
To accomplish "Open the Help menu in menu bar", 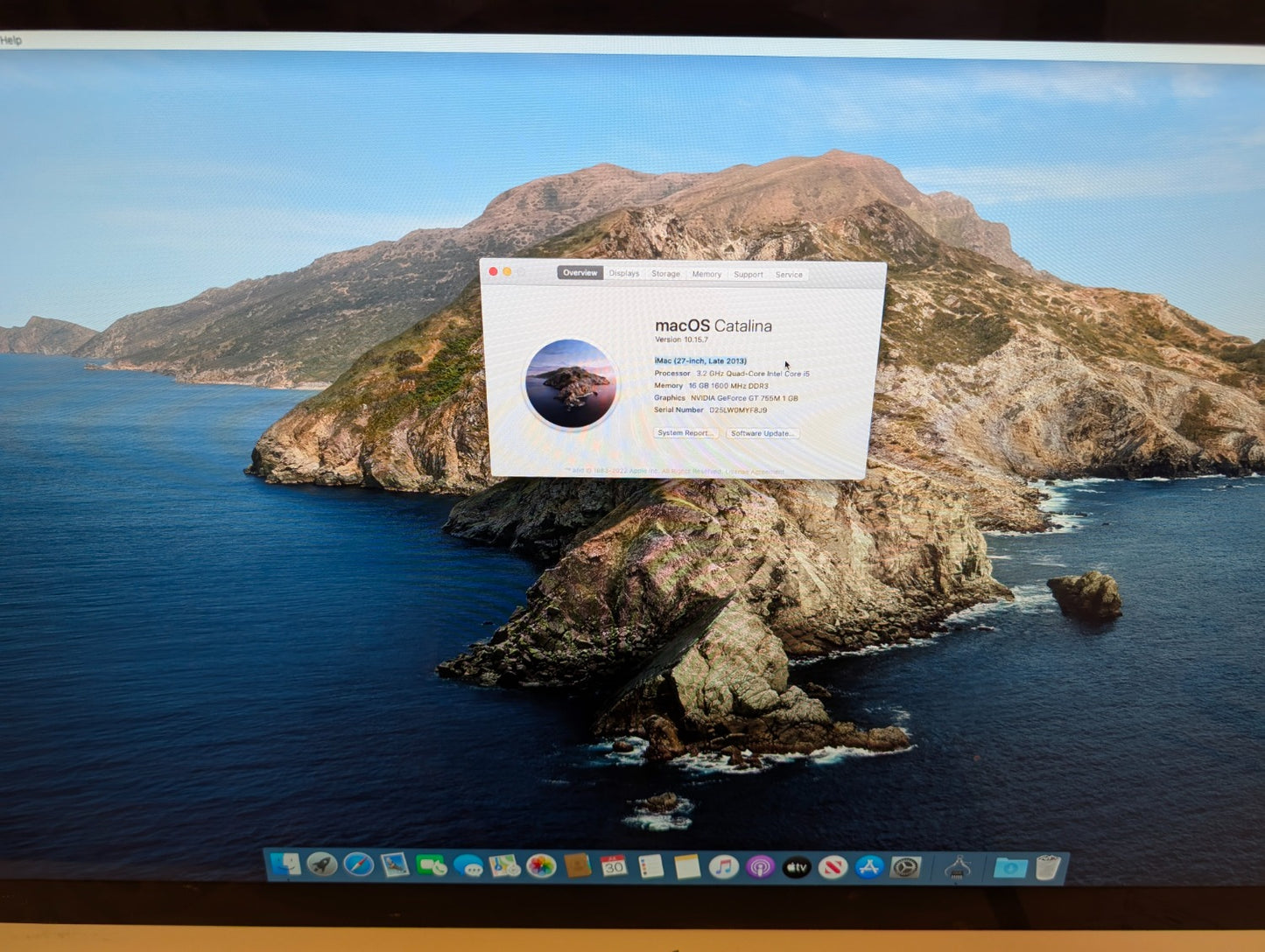I will [11, 40].
